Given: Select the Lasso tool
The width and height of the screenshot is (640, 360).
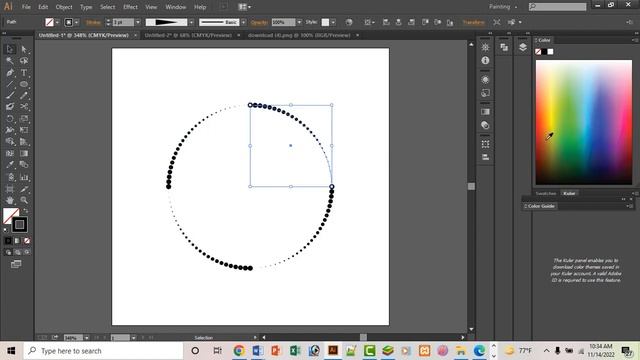Looking at the screenshot, I should (x=24, y=61).
